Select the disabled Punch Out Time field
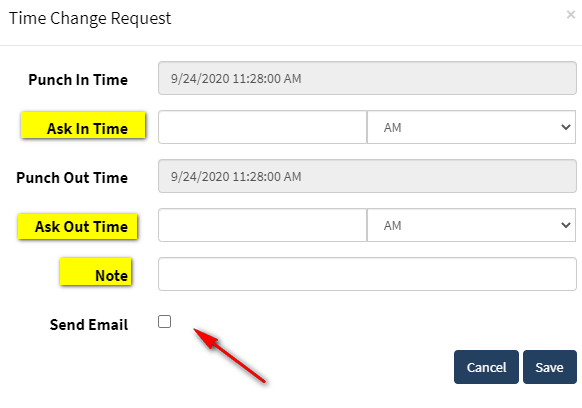 367,176
